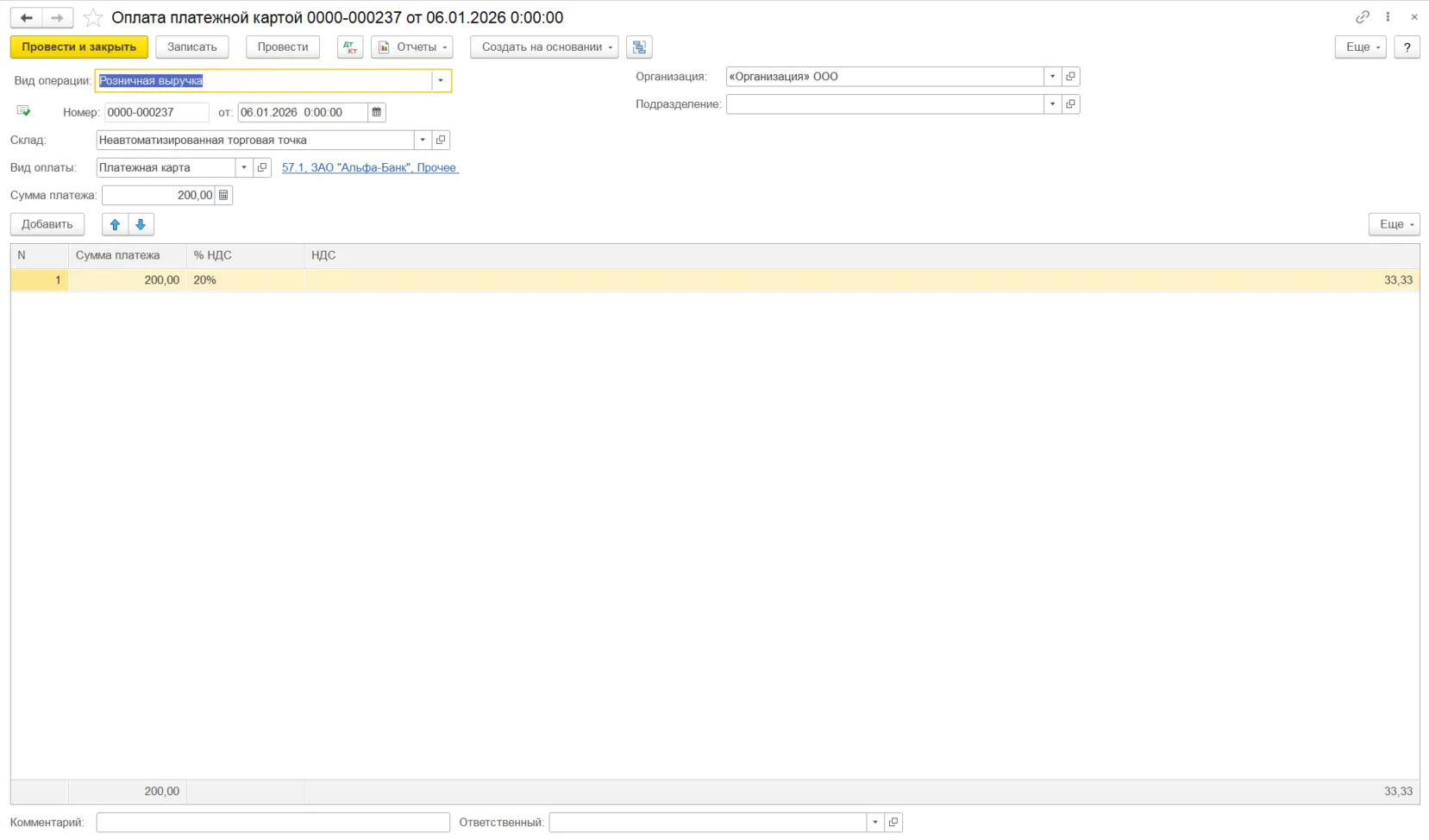Viewport: 1429px width, 840px height.
Task: Go back with the left arrow button
Action: pyautogui.click(x=26, y=17)
